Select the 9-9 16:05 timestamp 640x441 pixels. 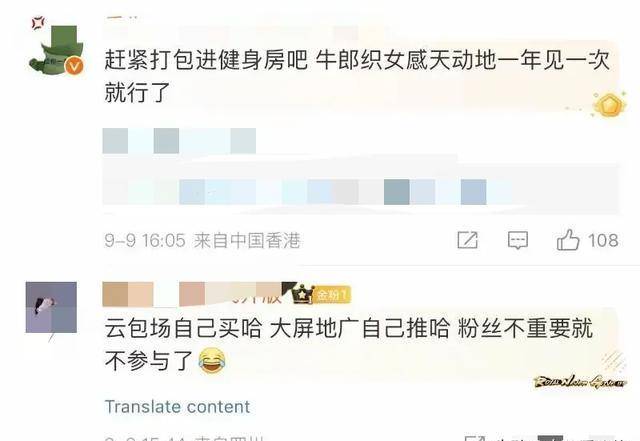[x=145, y=241]
